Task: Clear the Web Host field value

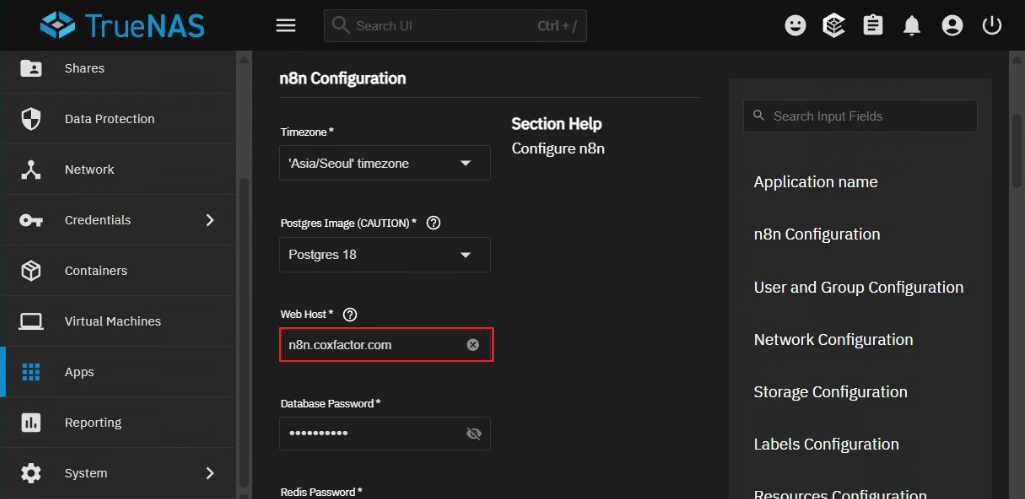Action: pos(473,345)
